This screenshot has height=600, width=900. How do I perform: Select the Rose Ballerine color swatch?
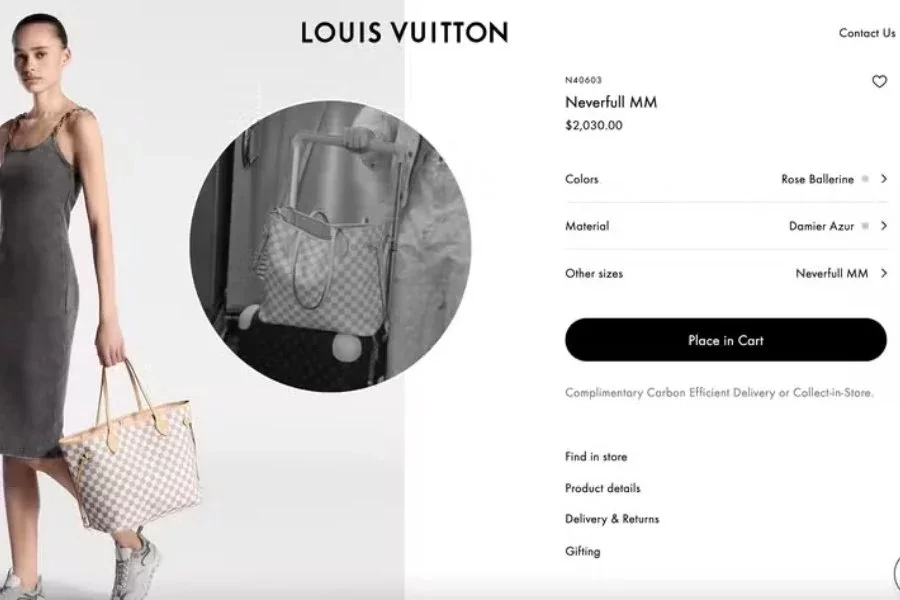click(x=865, y=179)
